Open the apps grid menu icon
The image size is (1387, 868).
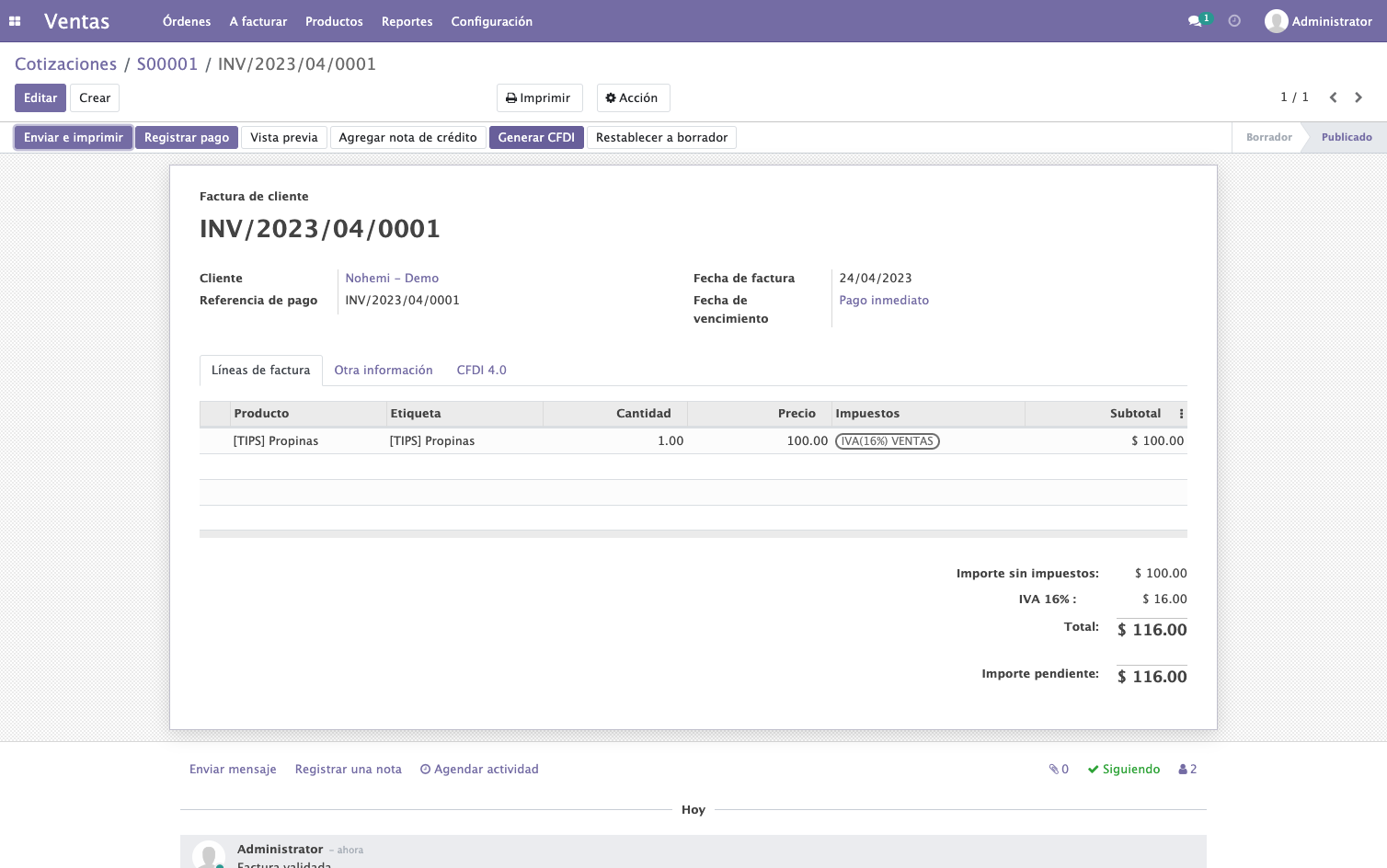(x=15, y=21)
